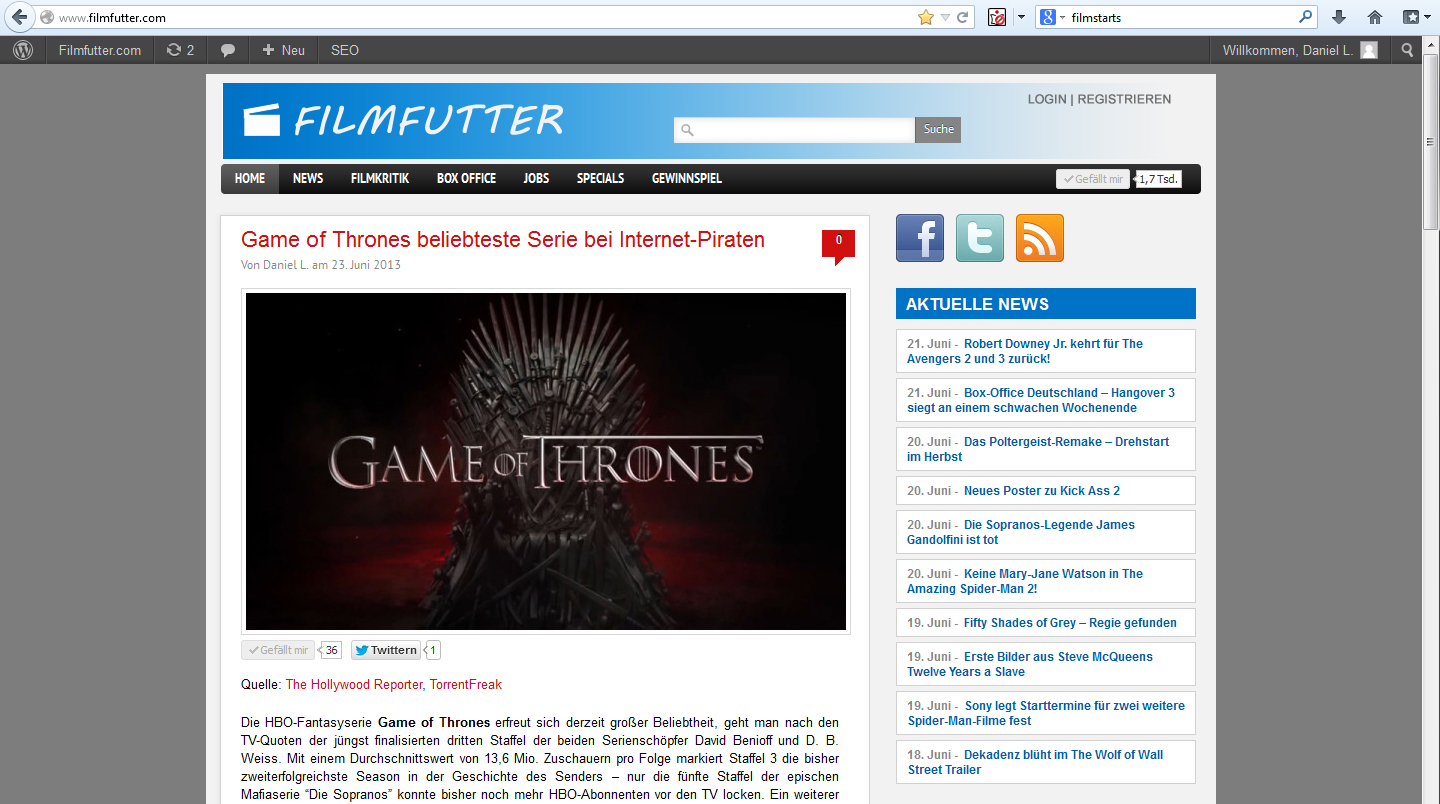1440x804 pixels.
Task: Open comments via speech bubble icon
Action: tap(228, 50)
